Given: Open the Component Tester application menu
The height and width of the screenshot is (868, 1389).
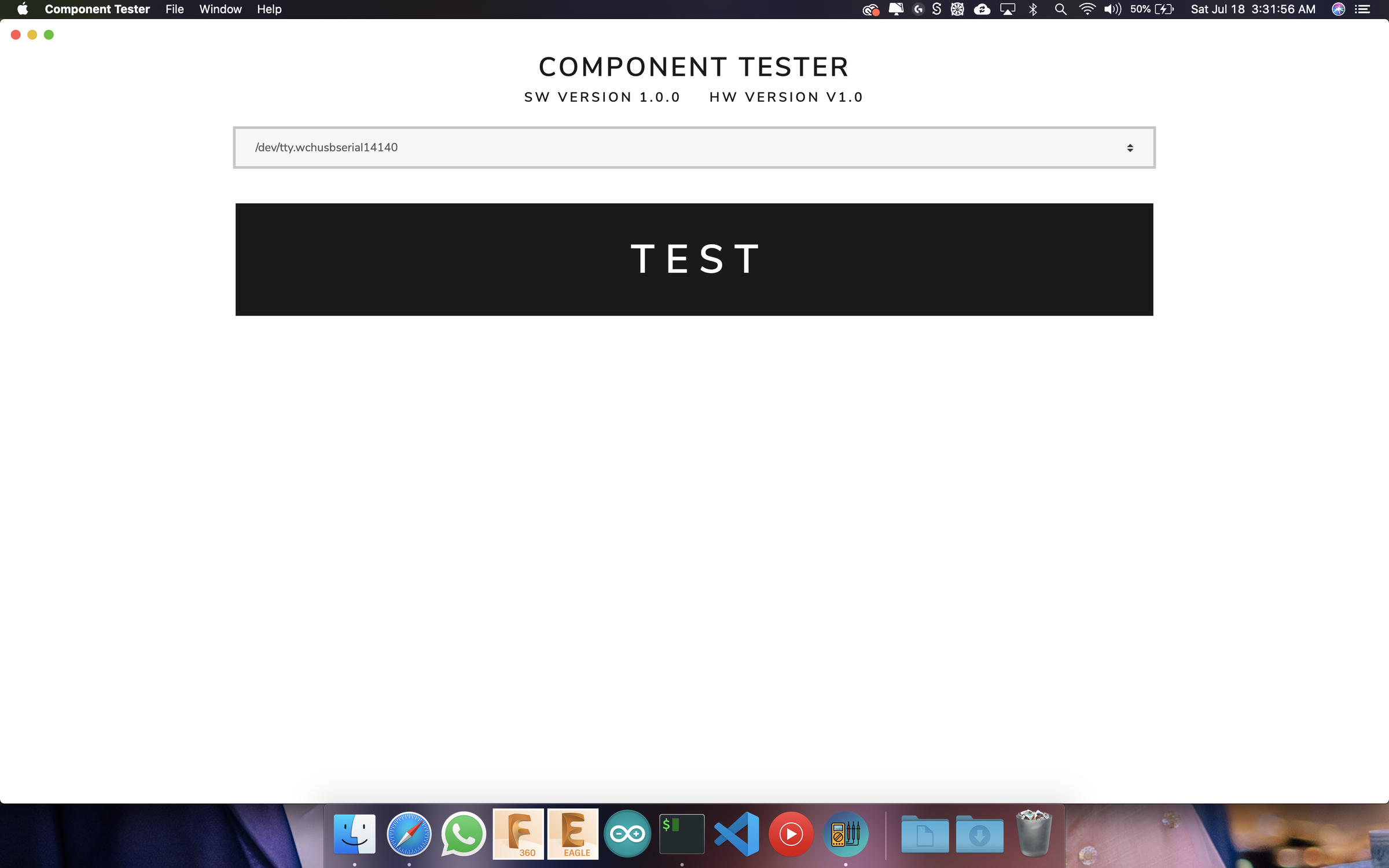Looking at the screenshot, I should 97,9.
